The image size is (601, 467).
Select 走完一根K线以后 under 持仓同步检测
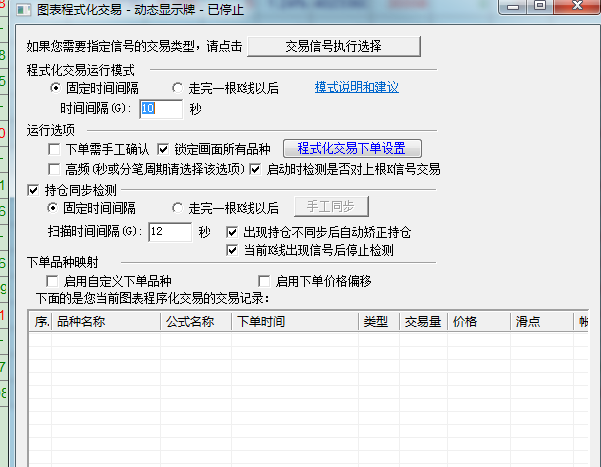tap(178, 208)
